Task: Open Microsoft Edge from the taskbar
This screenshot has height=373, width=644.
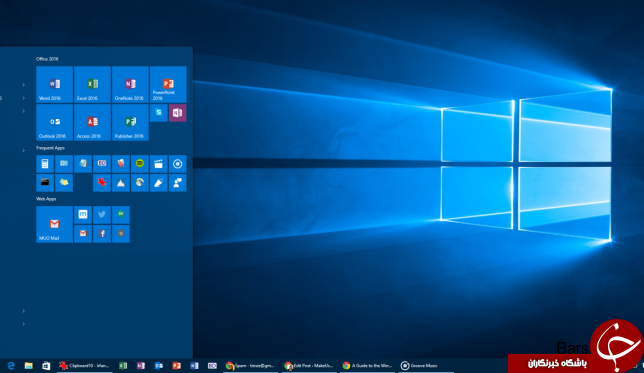Action: pyautogui.click(x=11, y=366)
